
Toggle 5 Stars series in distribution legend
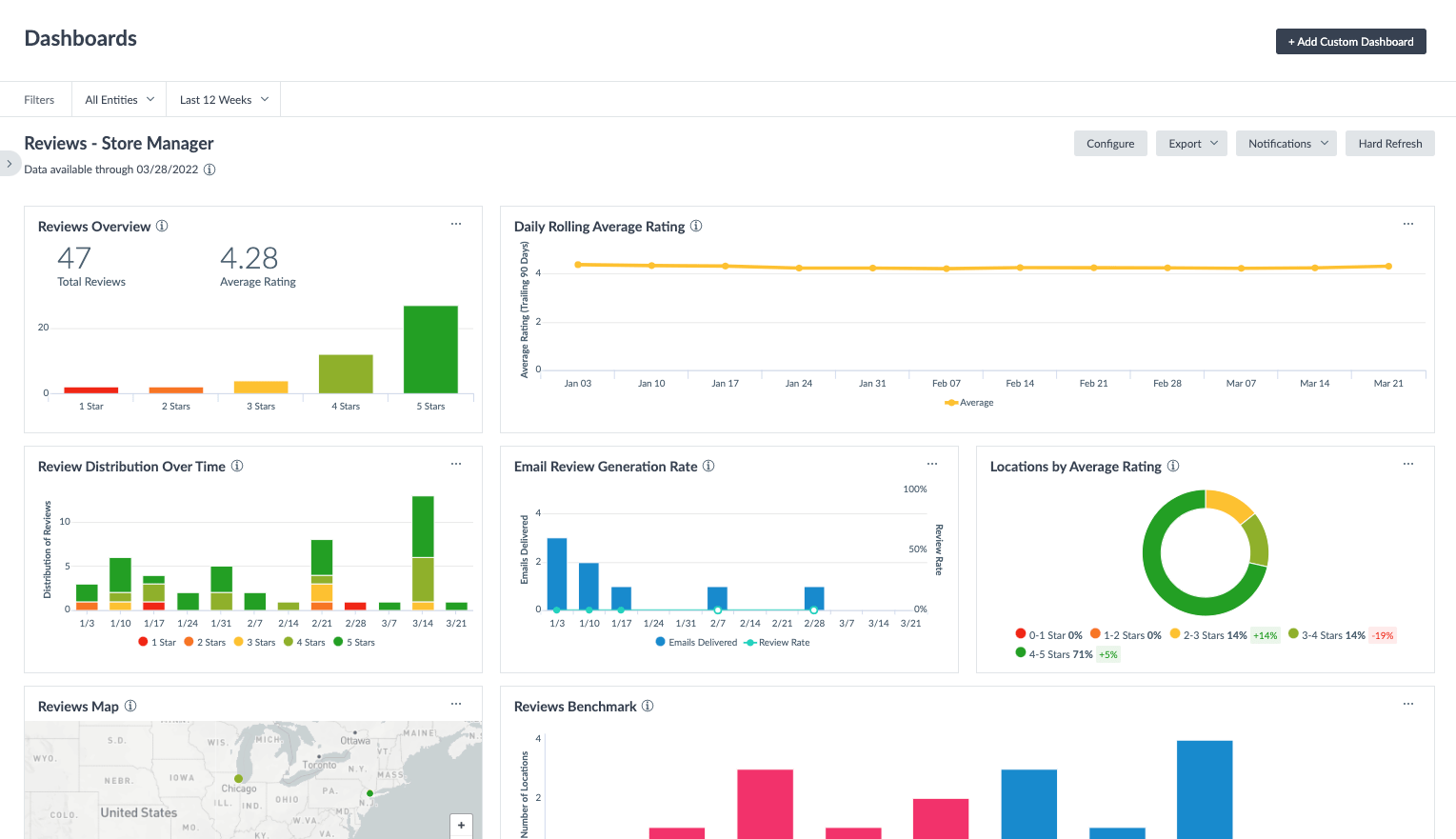point(354,642)
